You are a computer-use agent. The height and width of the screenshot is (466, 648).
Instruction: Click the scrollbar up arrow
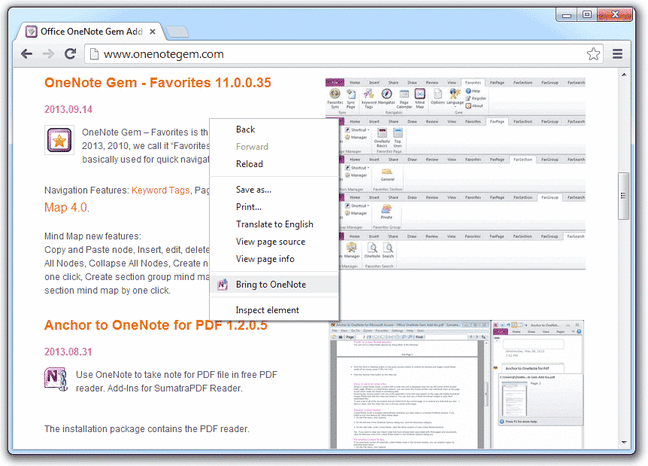pyautogui.click(x=624, y=75)
